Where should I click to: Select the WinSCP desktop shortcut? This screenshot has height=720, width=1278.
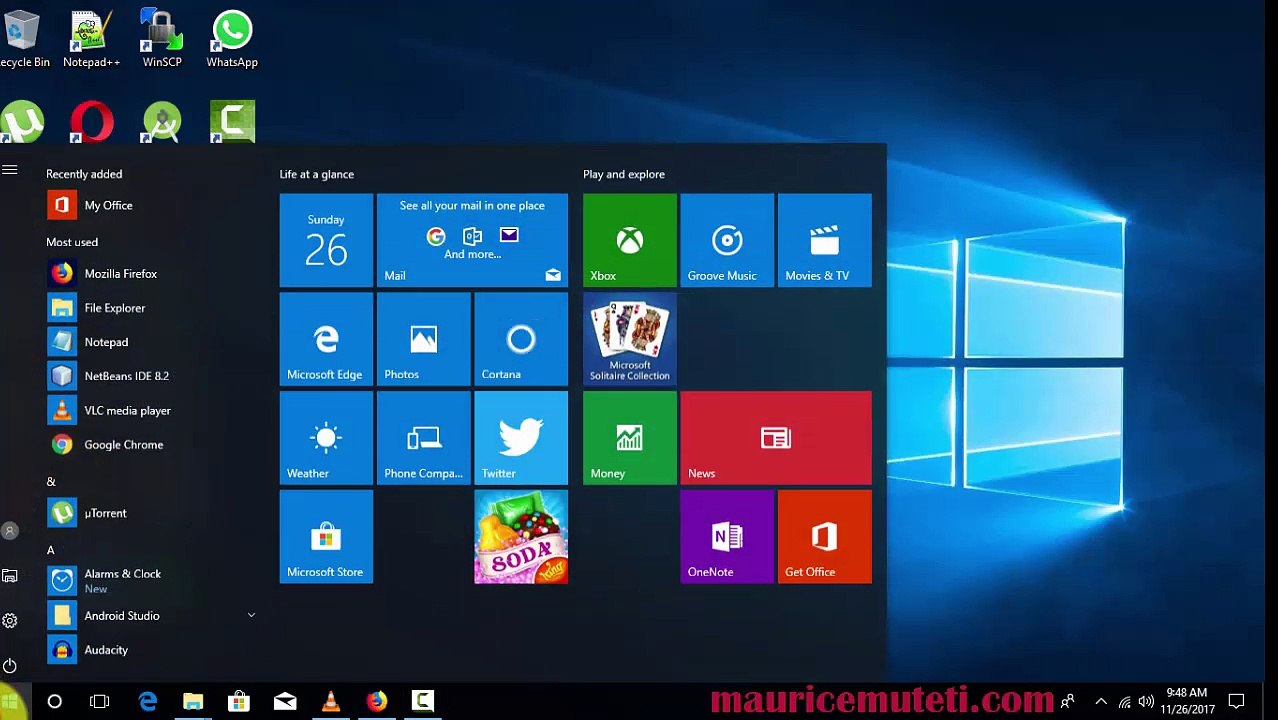point(161,40)
